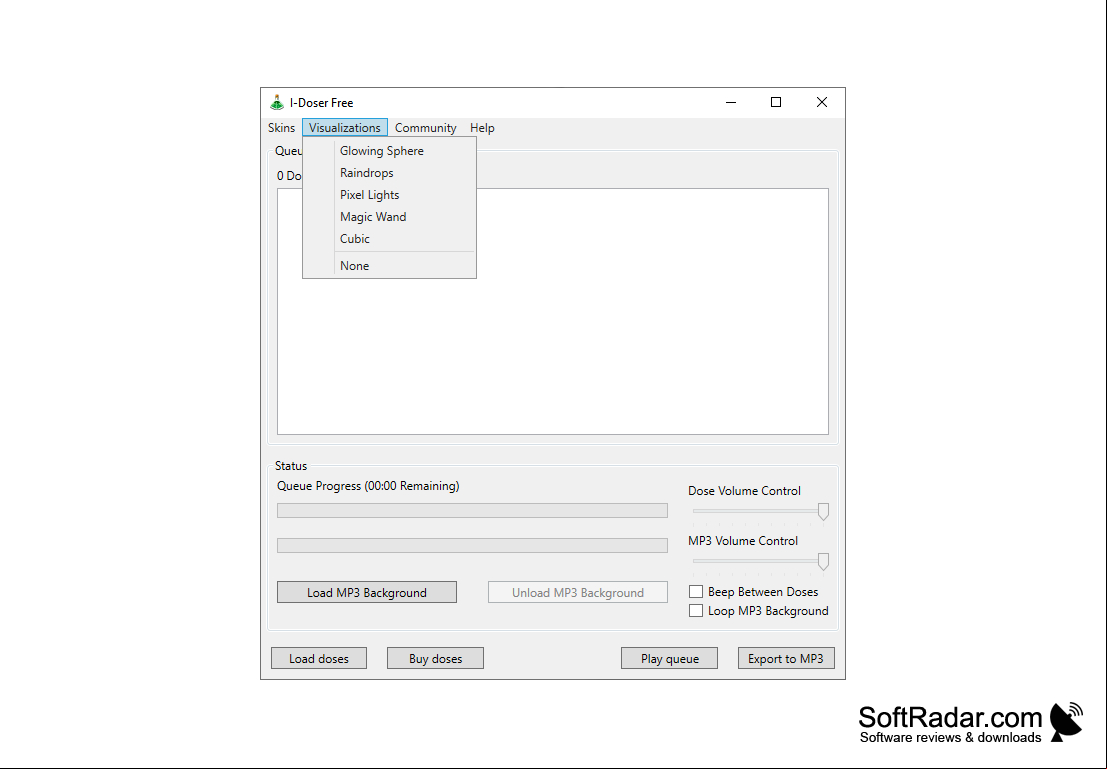Viewport: 1107px width, 769px height.
Task: Click the Queue Progress remaining time label
Action: pyautogui.click(x=368, y=486)
